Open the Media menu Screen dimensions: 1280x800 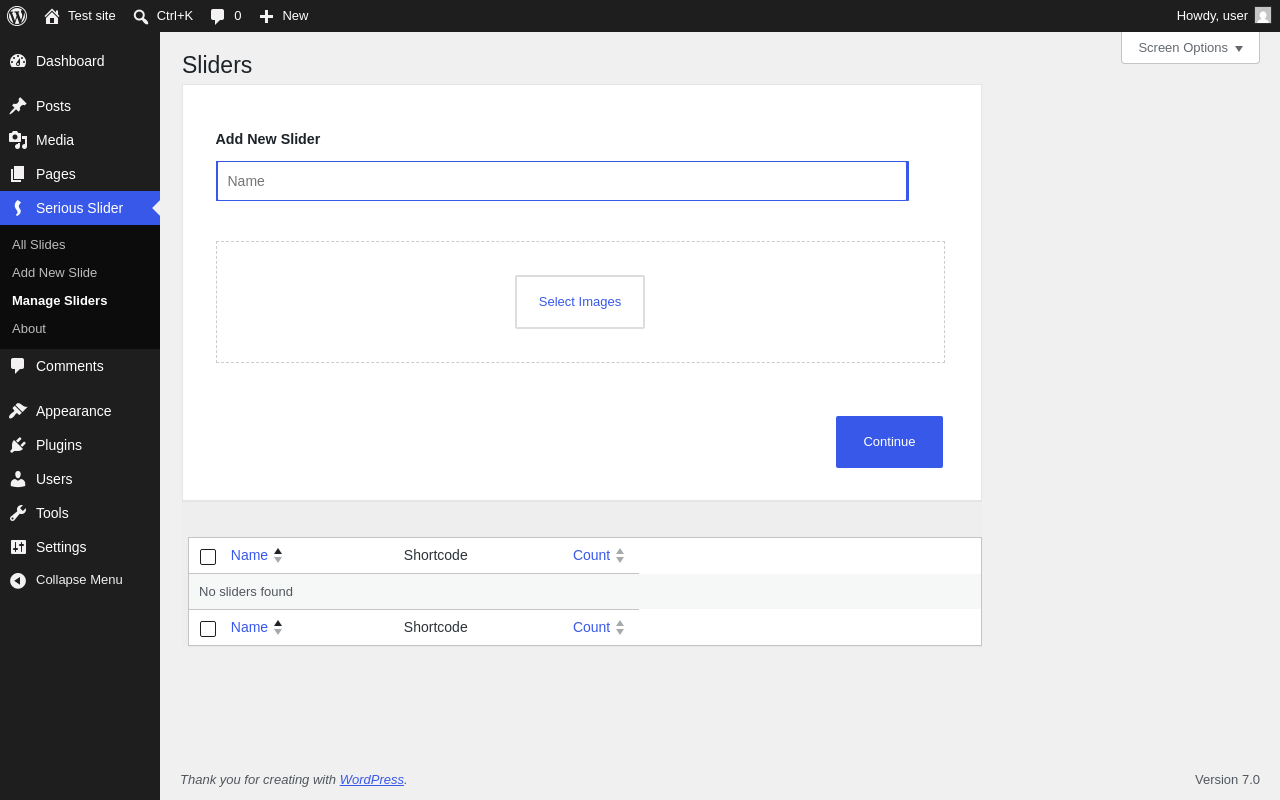click(80, 140)
